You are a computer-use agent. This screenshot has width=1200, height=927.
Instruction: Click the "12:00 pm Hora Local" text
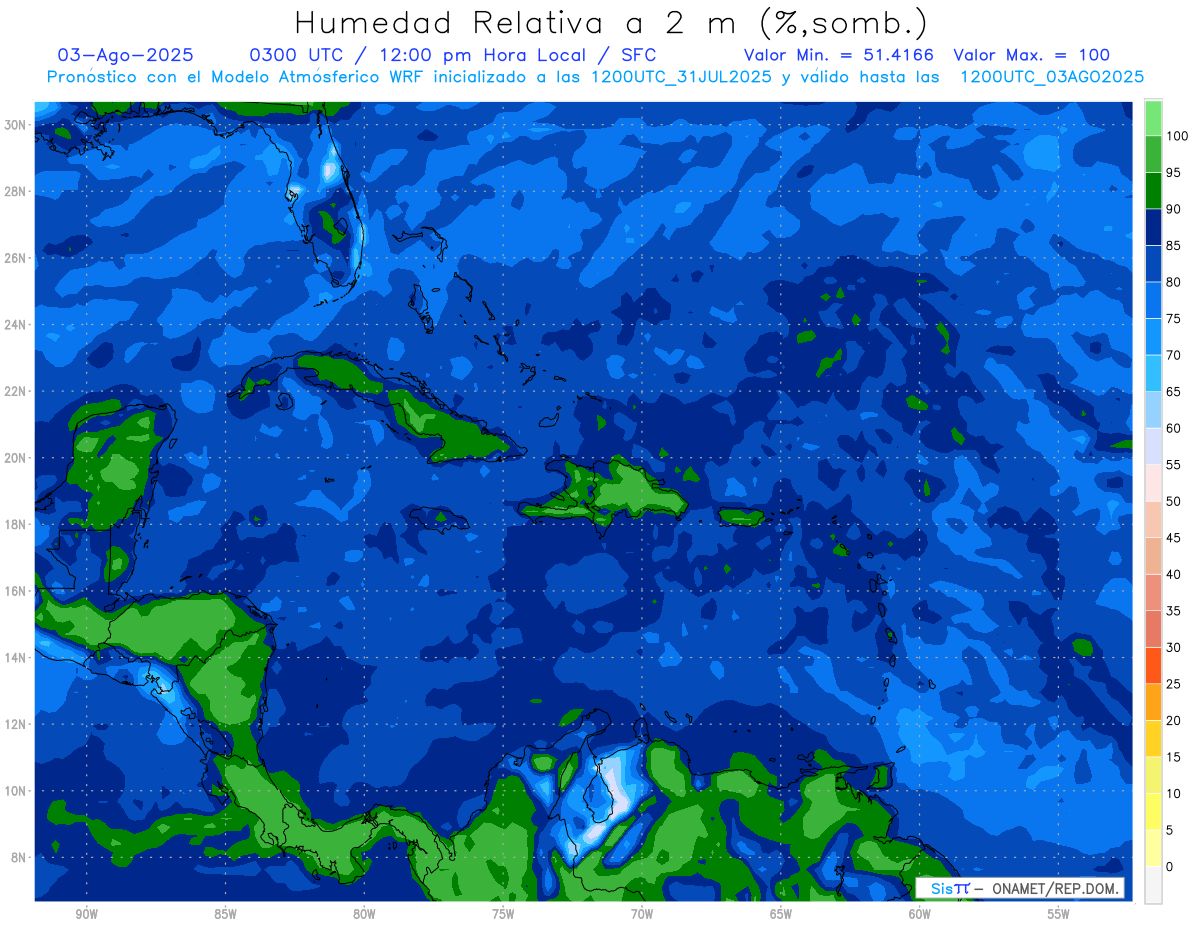[x=474, y=55]
